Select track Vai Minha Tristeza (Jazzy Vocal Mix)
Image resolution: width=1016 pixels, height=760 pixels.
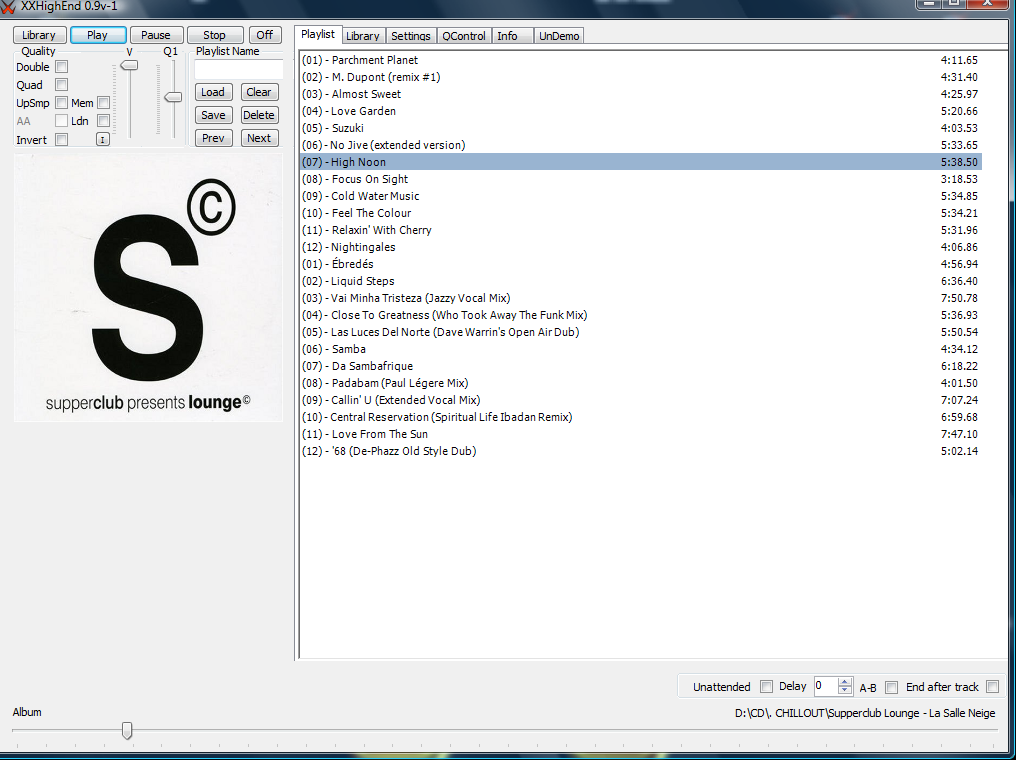pyautogui.click(x=641, y=298)
